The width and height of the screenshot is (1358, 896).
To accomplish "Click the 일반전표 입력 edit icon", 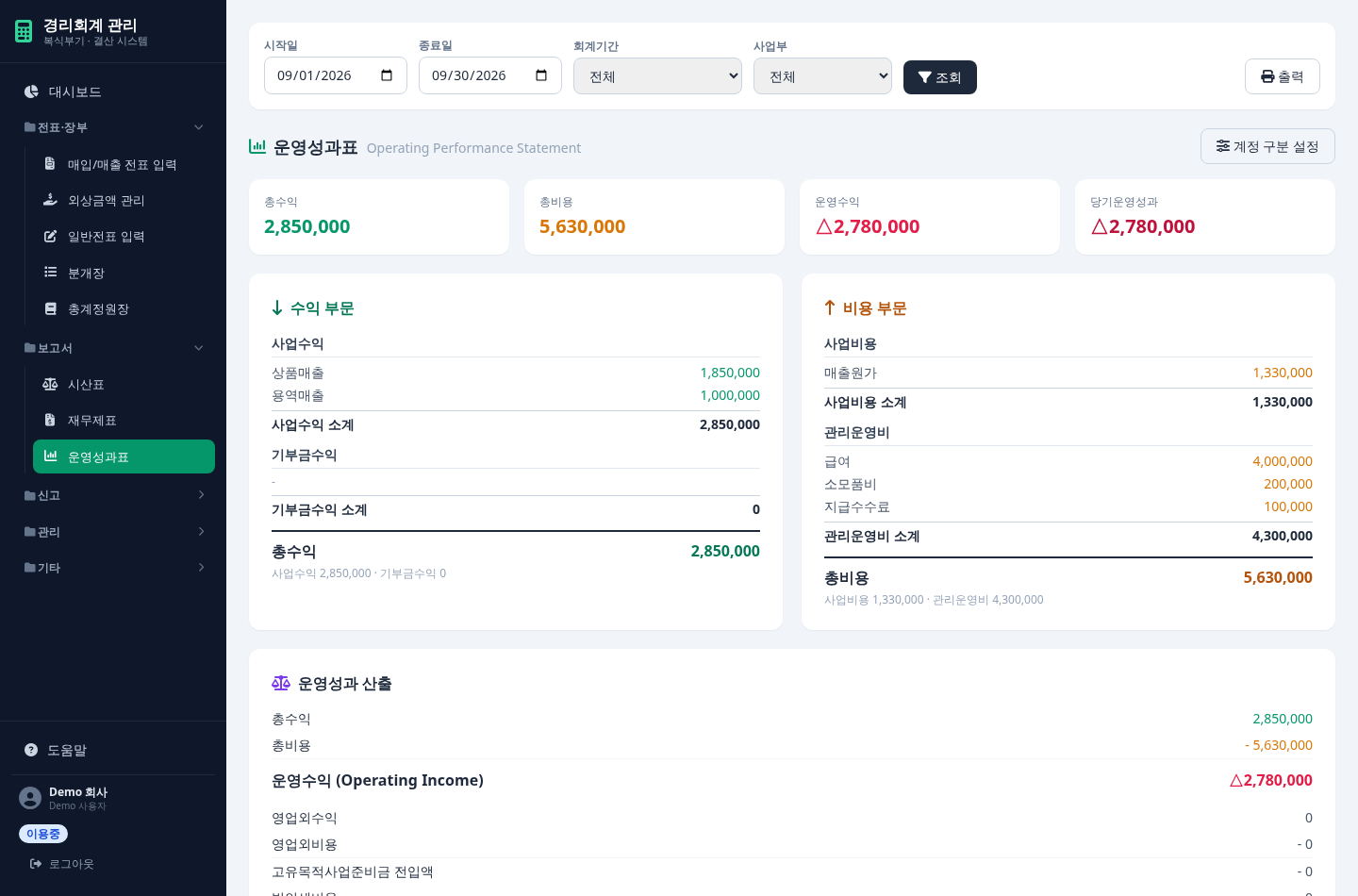I will click(x=51, y=236).
